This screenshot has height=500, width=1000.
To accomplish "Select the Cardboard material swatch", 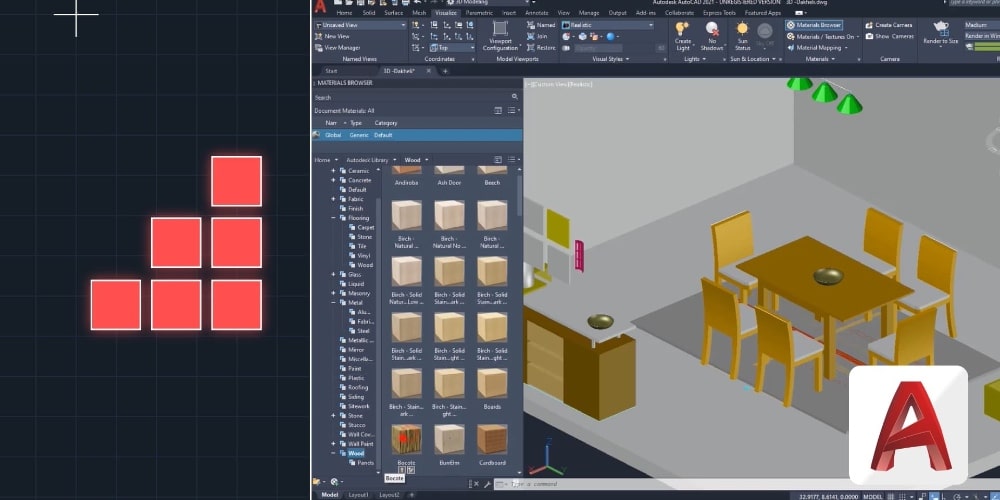I will coord(492,441).
